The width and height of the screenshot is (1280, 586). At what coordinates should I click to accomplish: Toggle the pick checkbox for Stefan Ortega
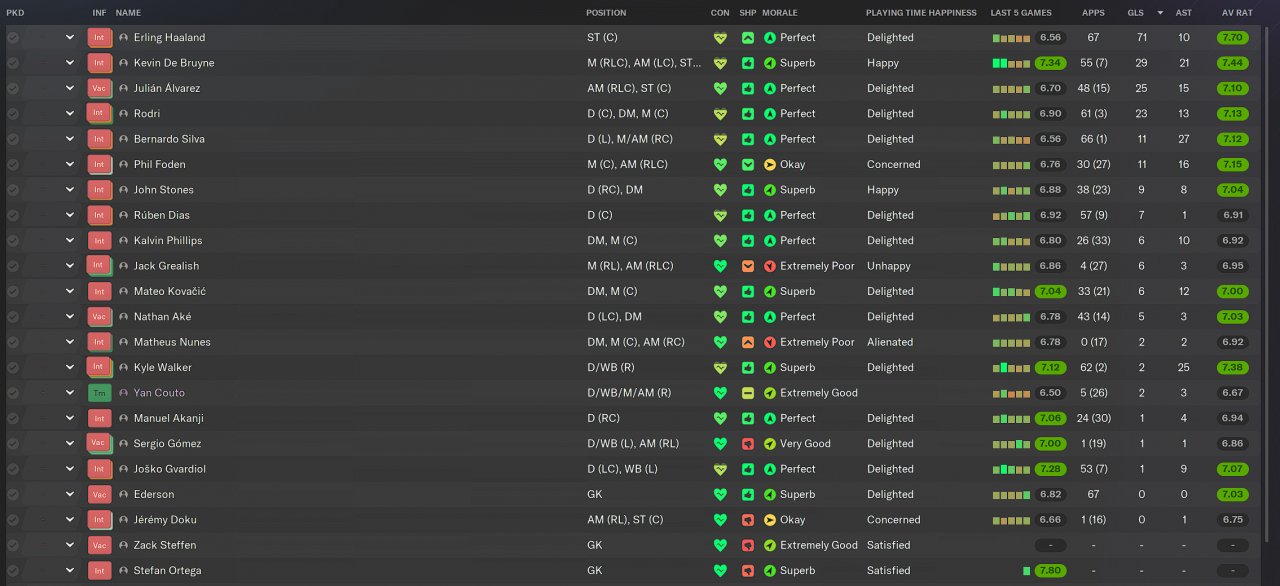[x=13, y=571]
